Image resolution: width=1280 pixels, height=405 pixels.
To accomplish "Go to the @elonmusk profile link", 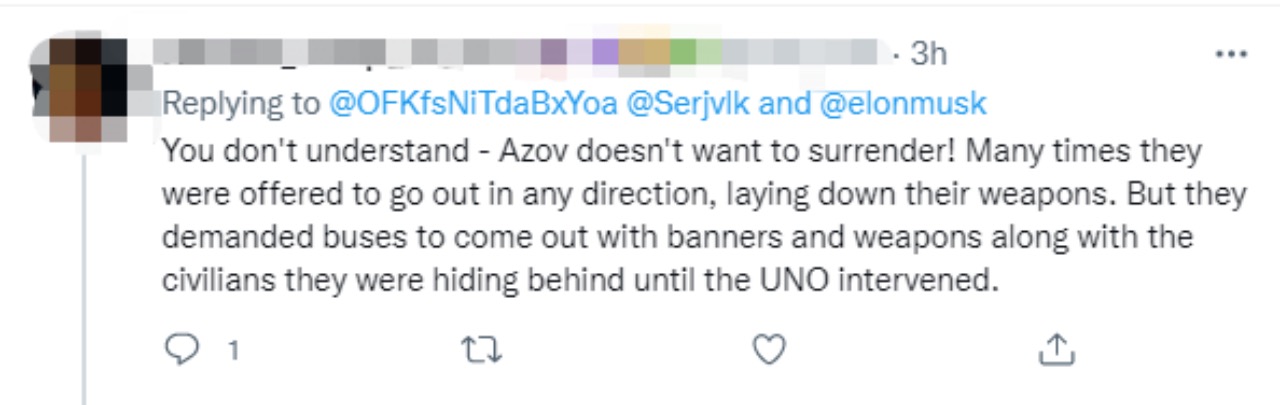I will pos(903,103).
